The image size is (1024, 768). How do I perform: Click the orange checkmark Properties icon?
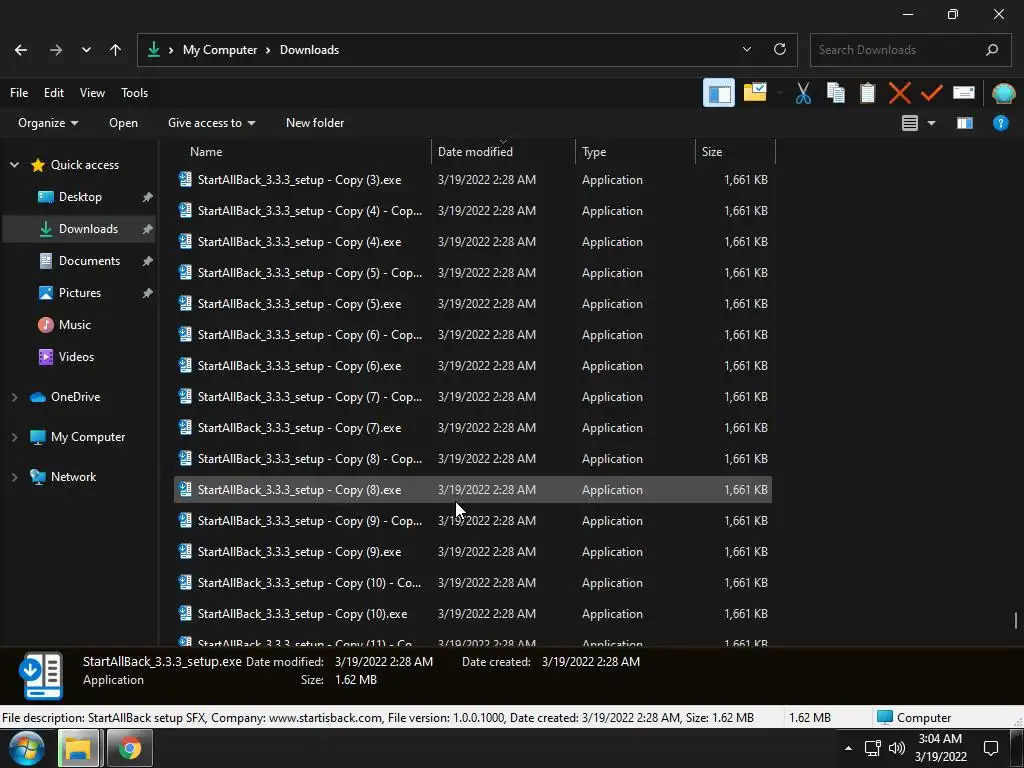point(931,93)
